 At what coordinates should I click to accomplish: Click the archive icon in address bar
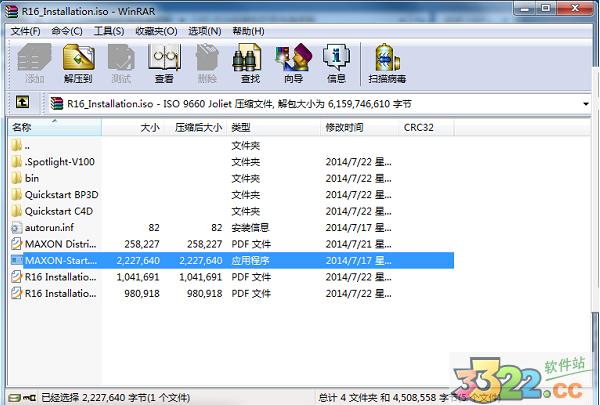[57, 103]
